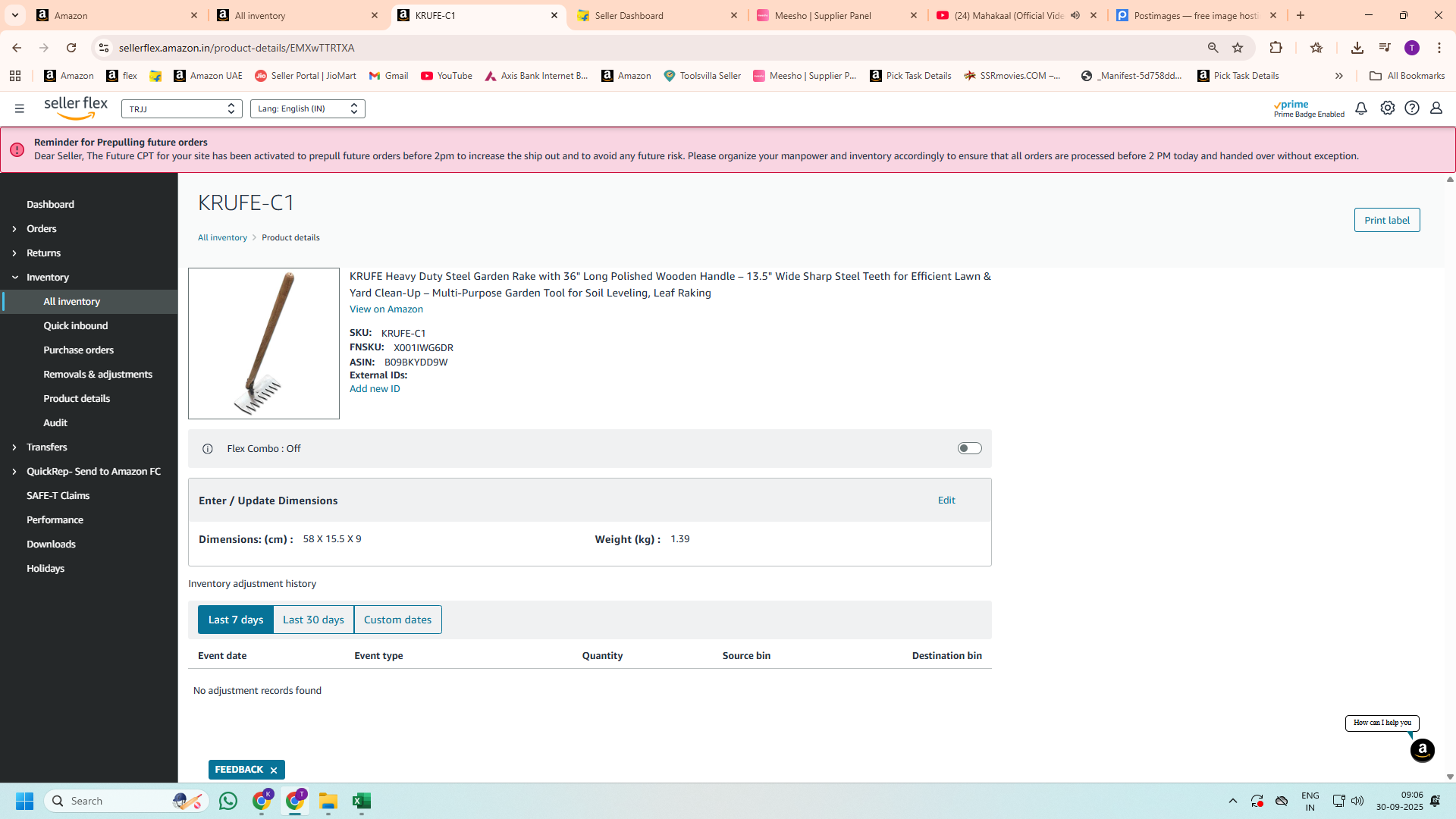The image size is (1456, 819).
Task: Open the Lang: English (IN) dropdown
Action: [x=307, y=108]
